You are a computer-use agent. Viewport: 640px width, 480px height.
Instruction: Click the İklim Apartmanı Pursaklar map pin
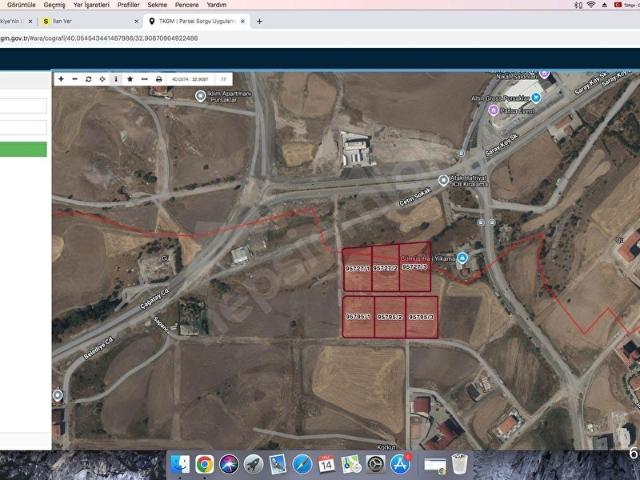tap(200, 96)
